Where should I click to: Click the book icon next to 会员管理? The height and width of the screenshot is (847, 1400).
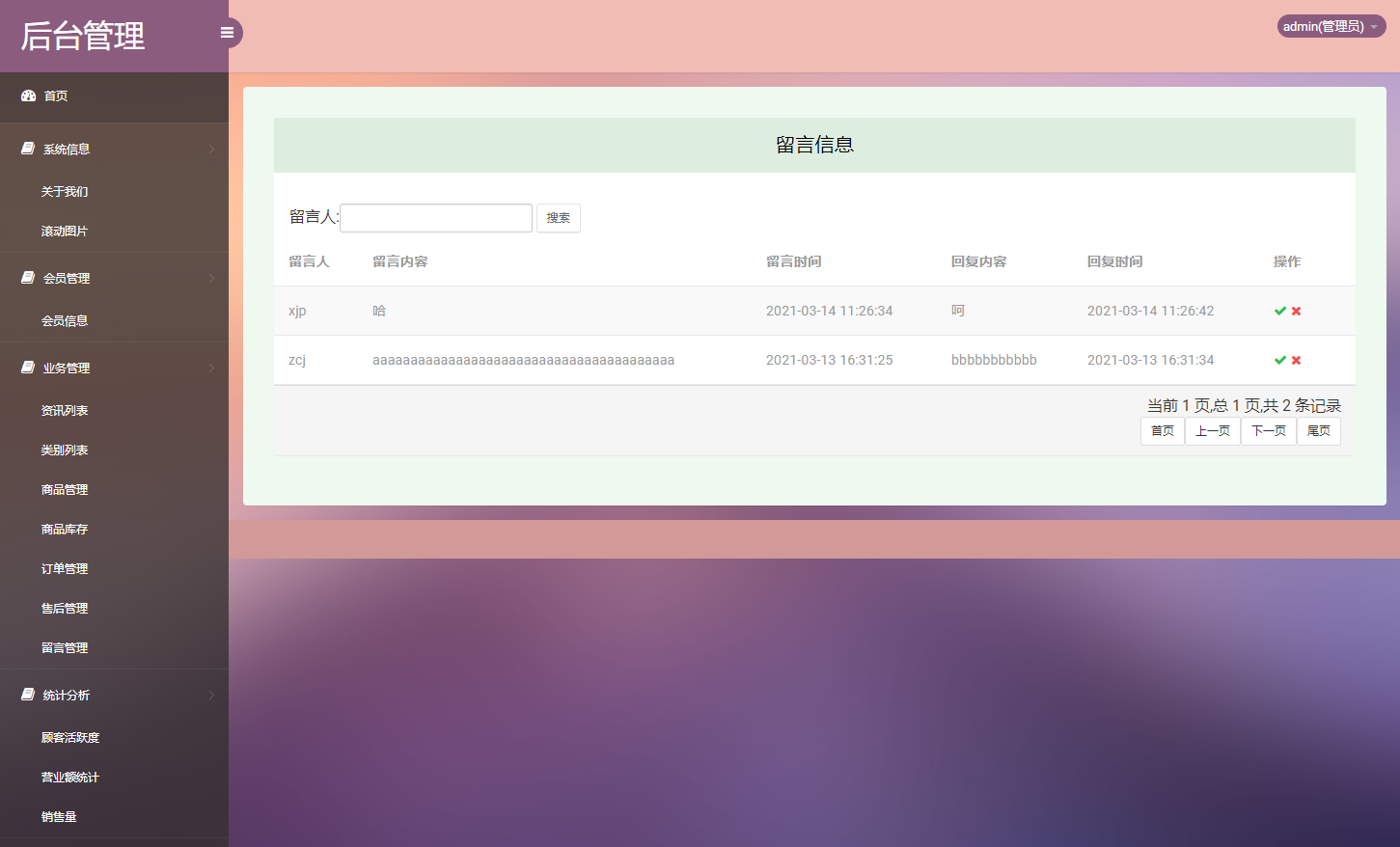tap(26, 277)
